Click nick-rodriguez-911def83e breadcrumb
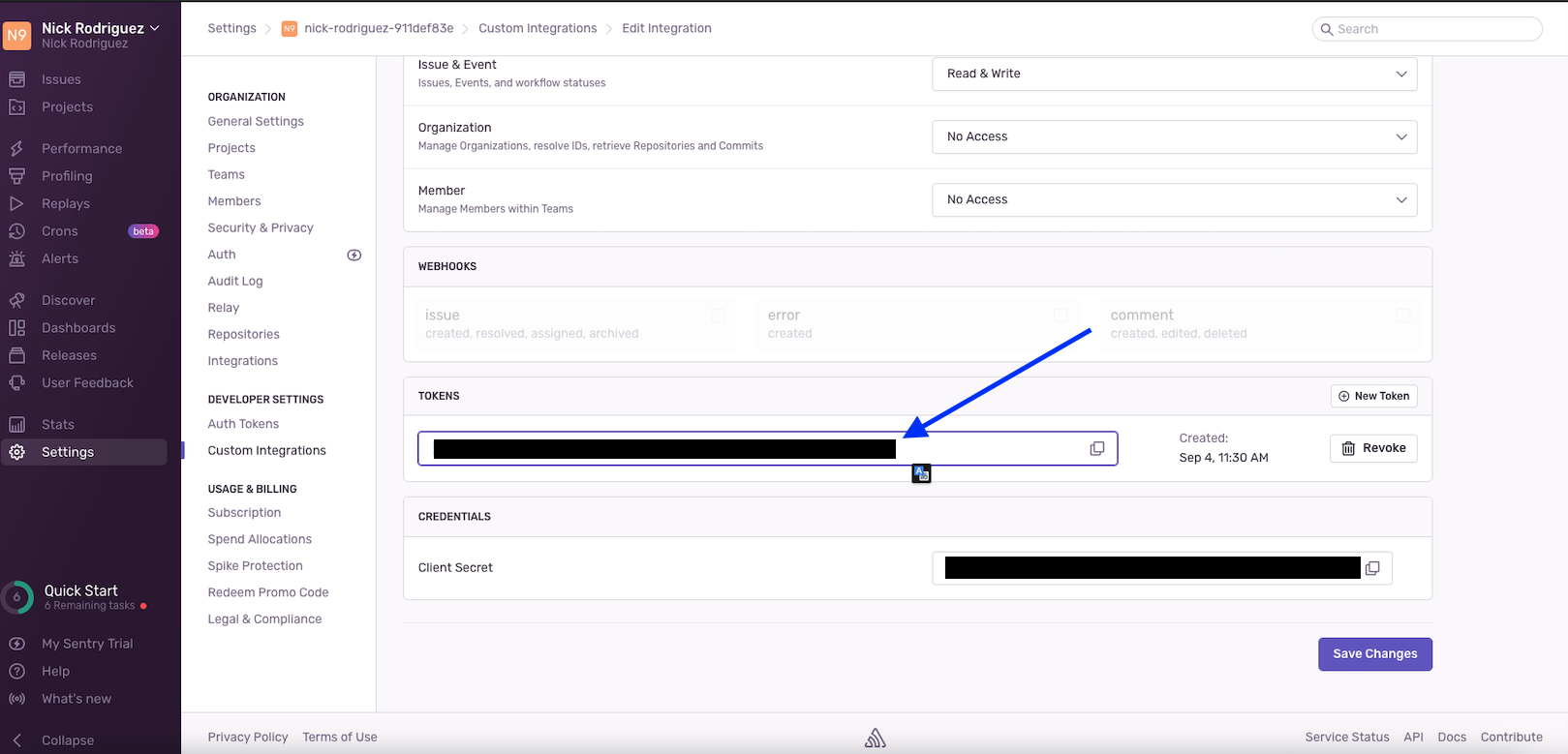The width and height of the screenshot is (1568, 754). 379,28
